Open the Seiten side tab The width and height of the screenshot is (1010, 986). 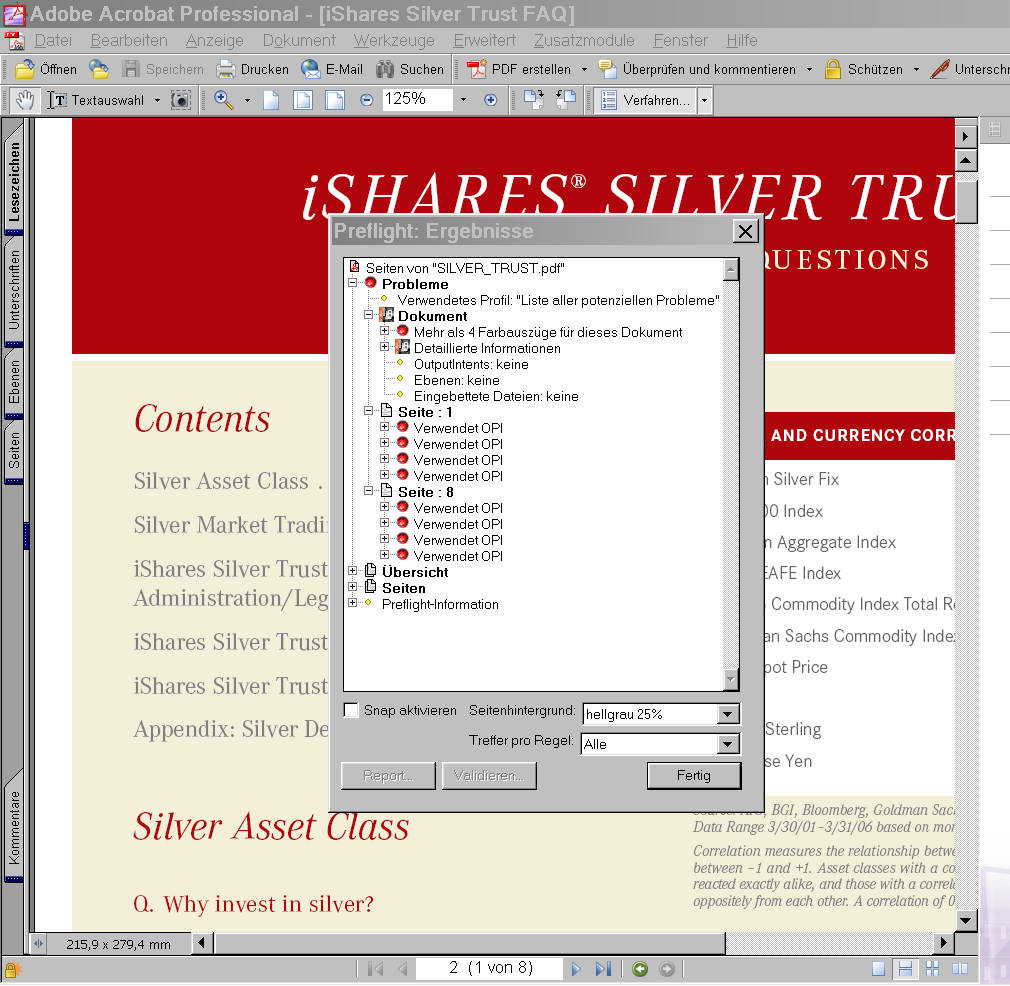[14, 450]
